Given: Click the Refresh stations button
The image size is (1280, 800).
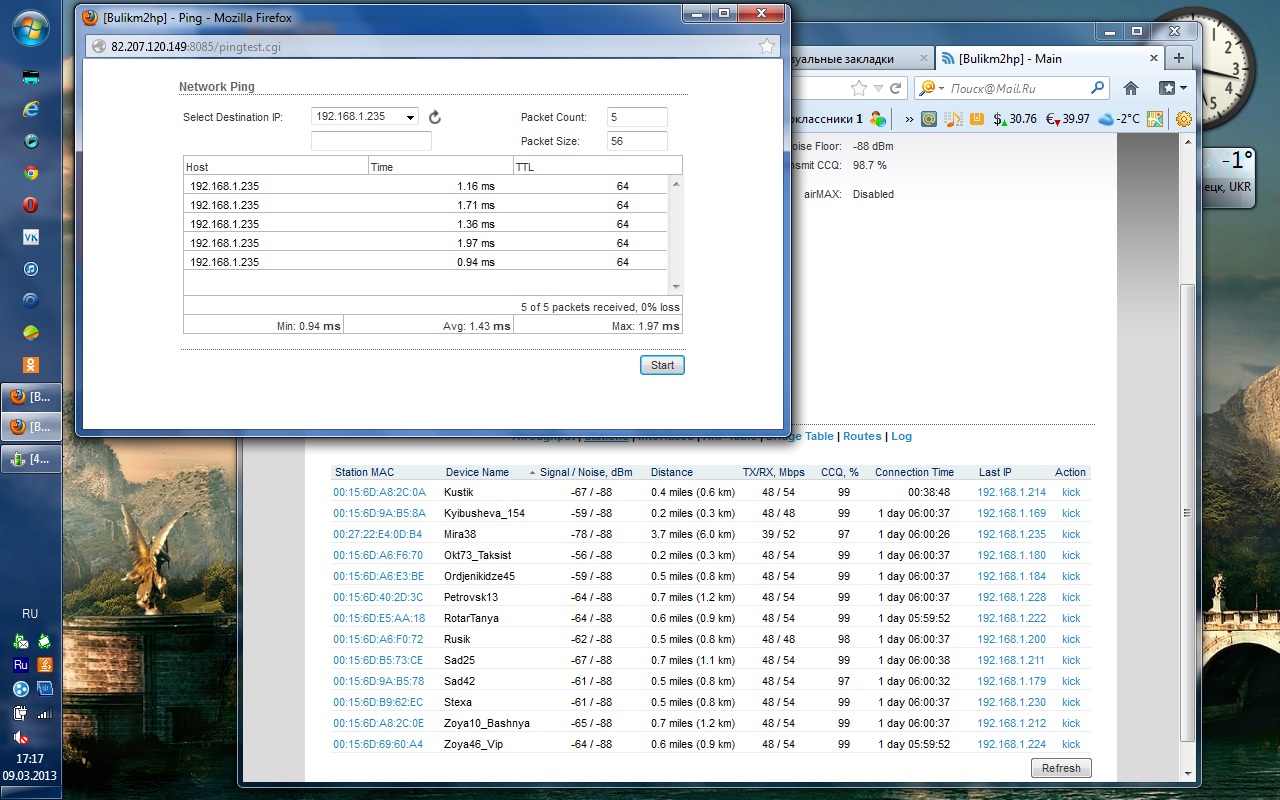Looking at the screenshot, I should 1061,768.
